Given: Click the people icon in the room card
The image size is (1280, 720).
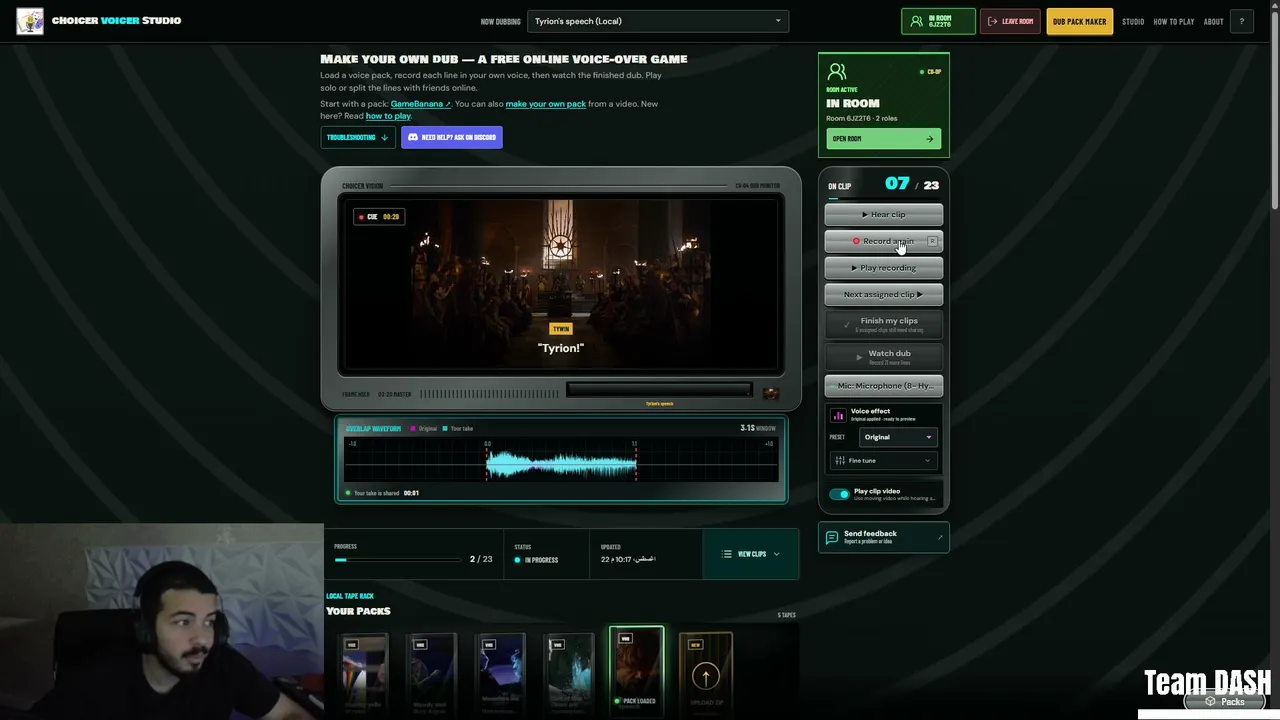Looking at the screenshot, I should pyautogui.click(x=837, y=72).
